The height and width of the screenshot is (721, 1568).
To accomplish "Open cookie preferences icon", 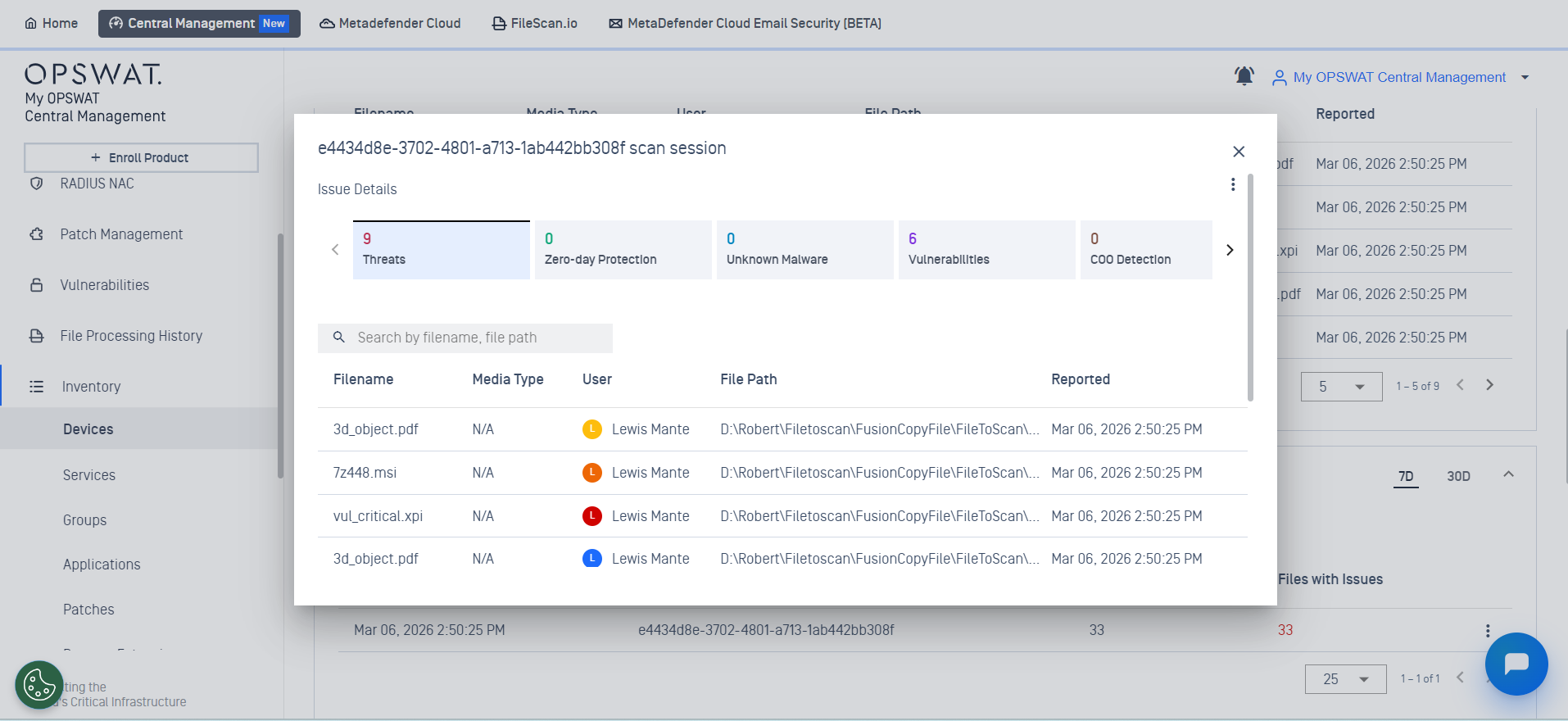I will point(39,684).
